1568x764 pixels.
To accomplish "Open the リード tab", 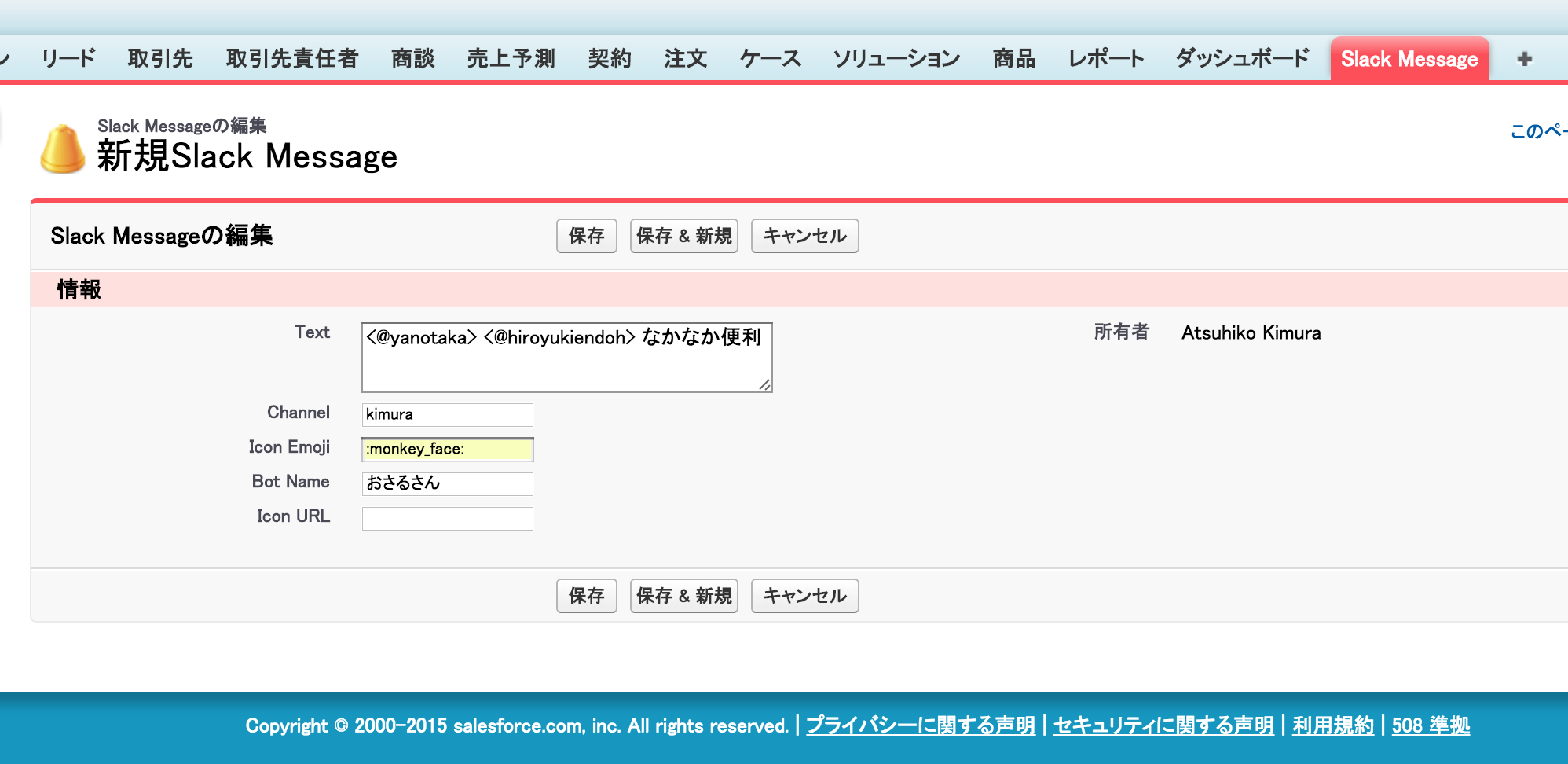I will [68, 58].
